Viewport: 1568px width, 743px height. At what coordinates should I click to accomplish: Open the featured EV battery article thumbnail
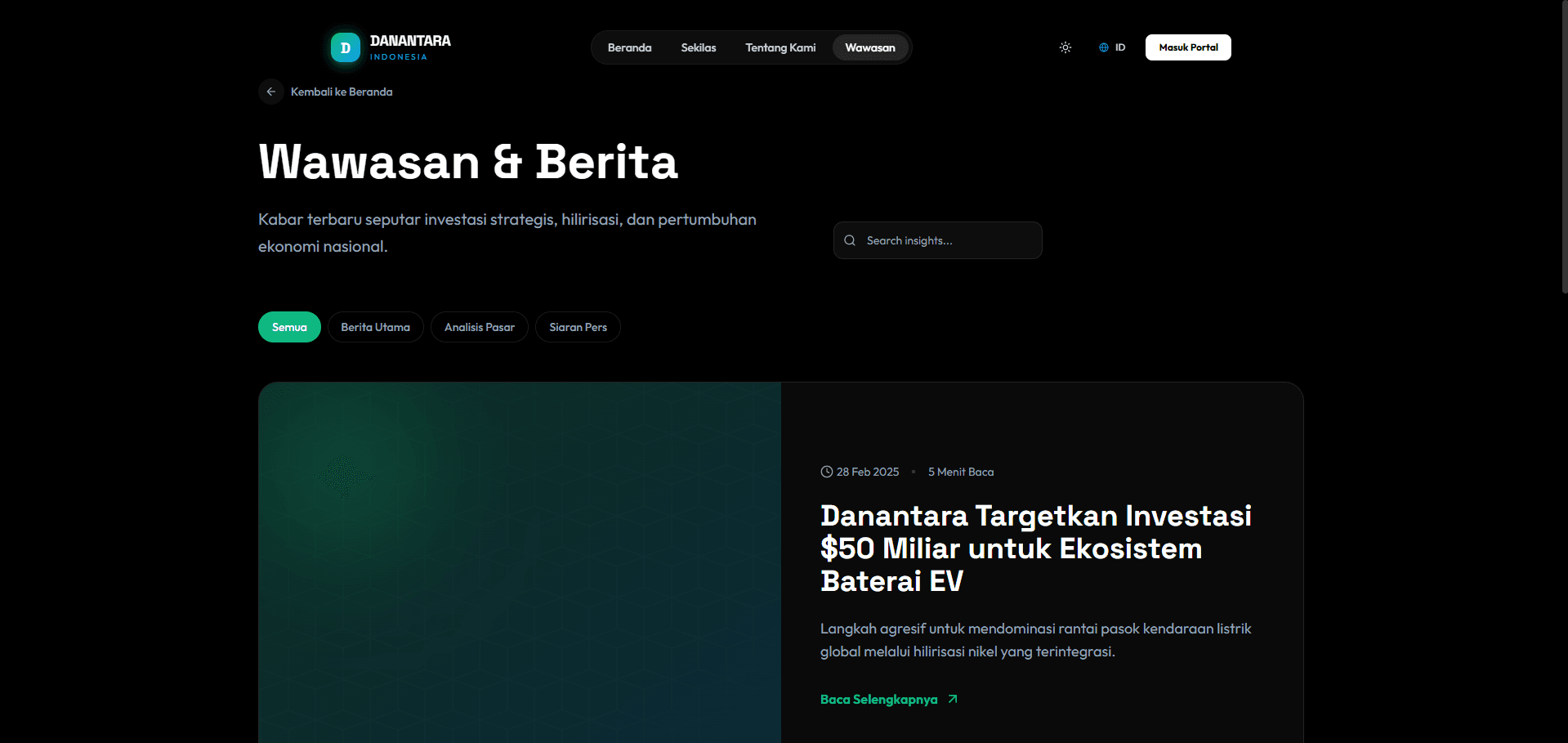(519, 562)
